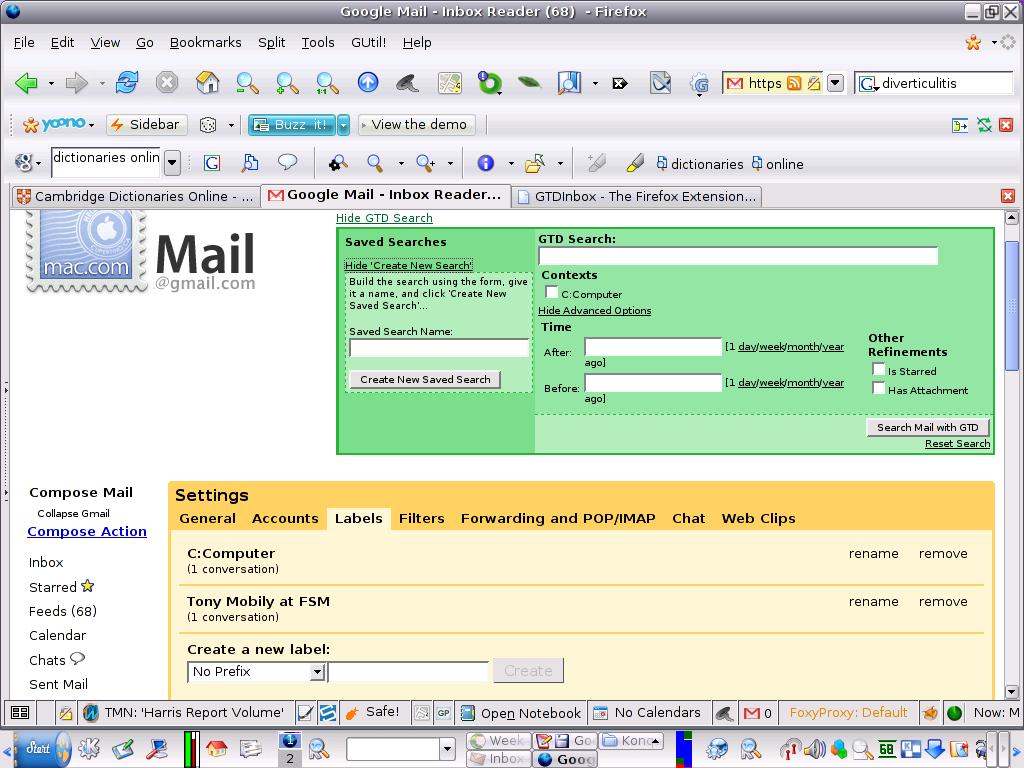Click the page's vertical scrollbar thumb

[x=1012, y=304]
